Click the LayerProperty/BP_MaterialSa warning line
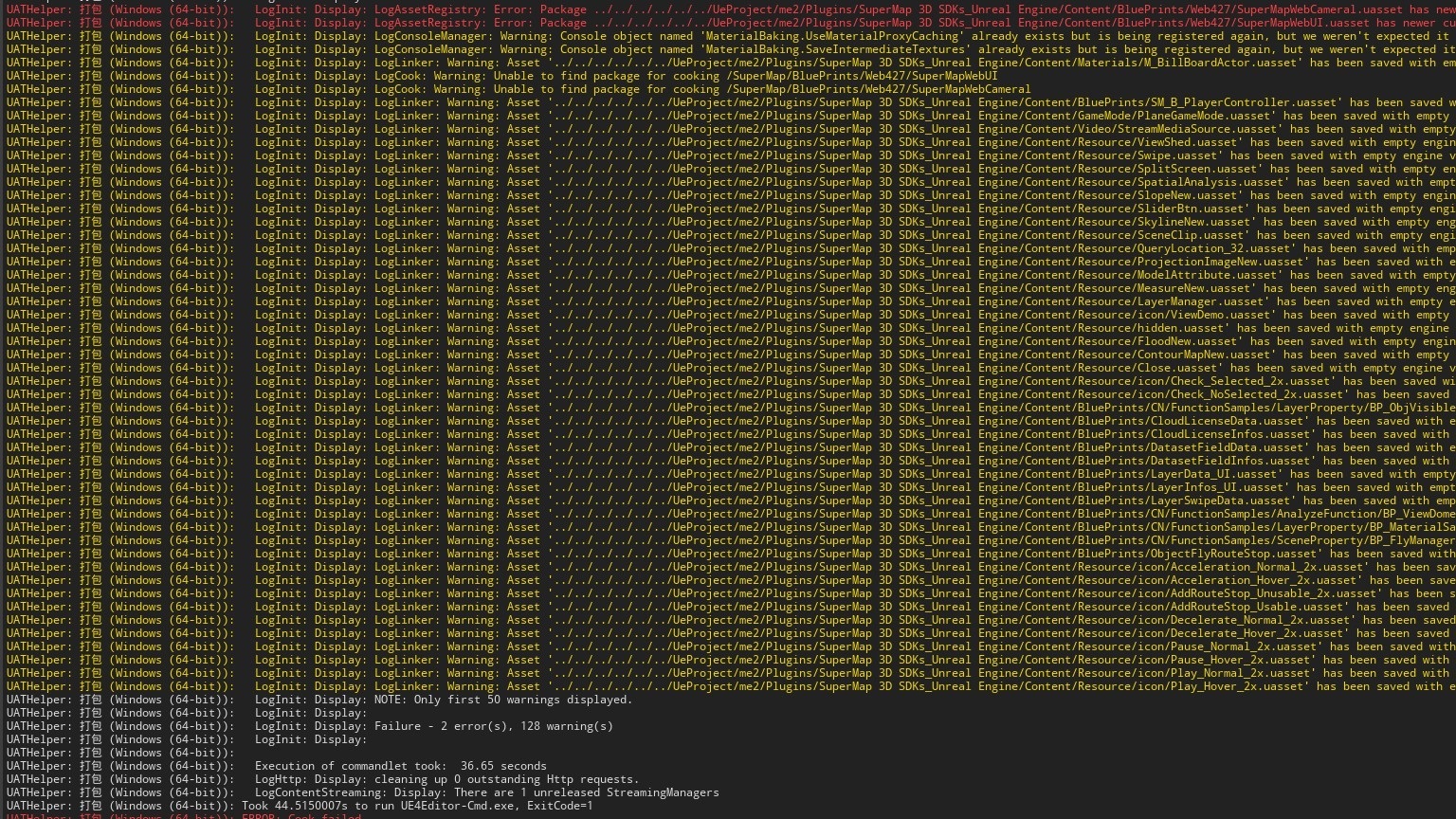The width and height of the screenshot is (1456, 819). pos(731,527)
